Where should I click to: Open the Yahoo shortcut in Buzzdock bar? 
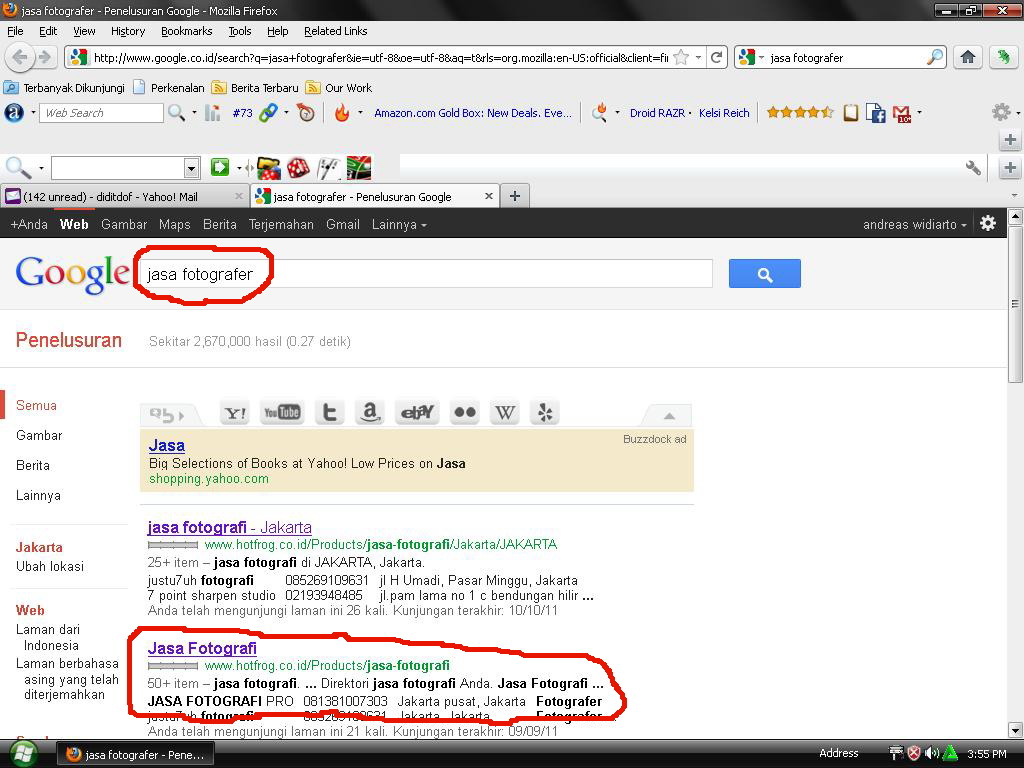[x=235, y=413]
